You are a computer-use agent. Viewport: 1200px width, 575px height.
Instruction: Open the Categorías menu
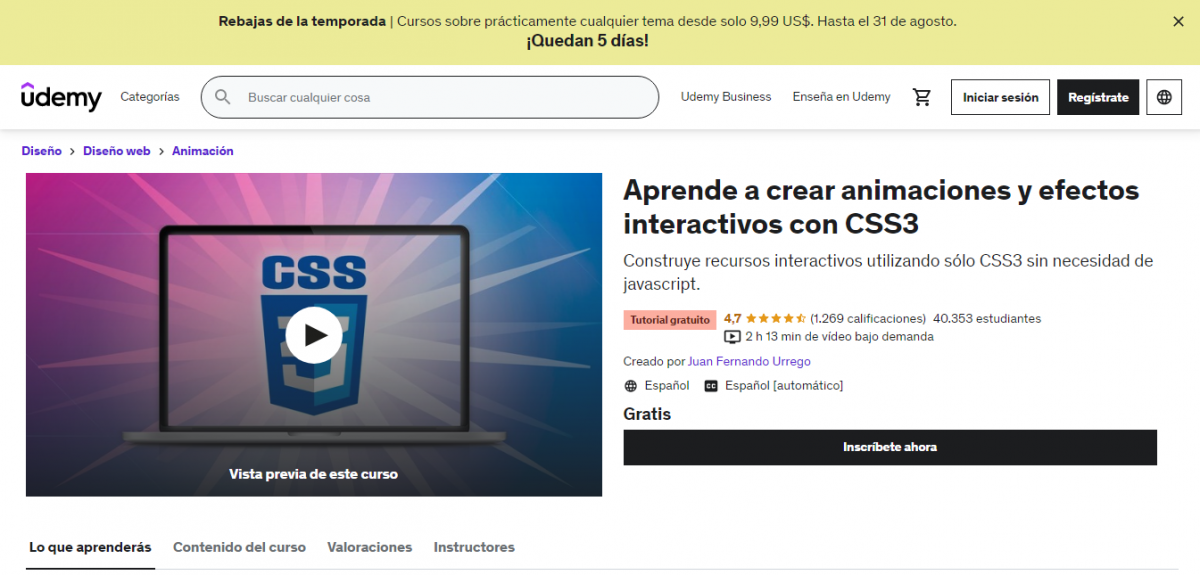pos(150,97)
